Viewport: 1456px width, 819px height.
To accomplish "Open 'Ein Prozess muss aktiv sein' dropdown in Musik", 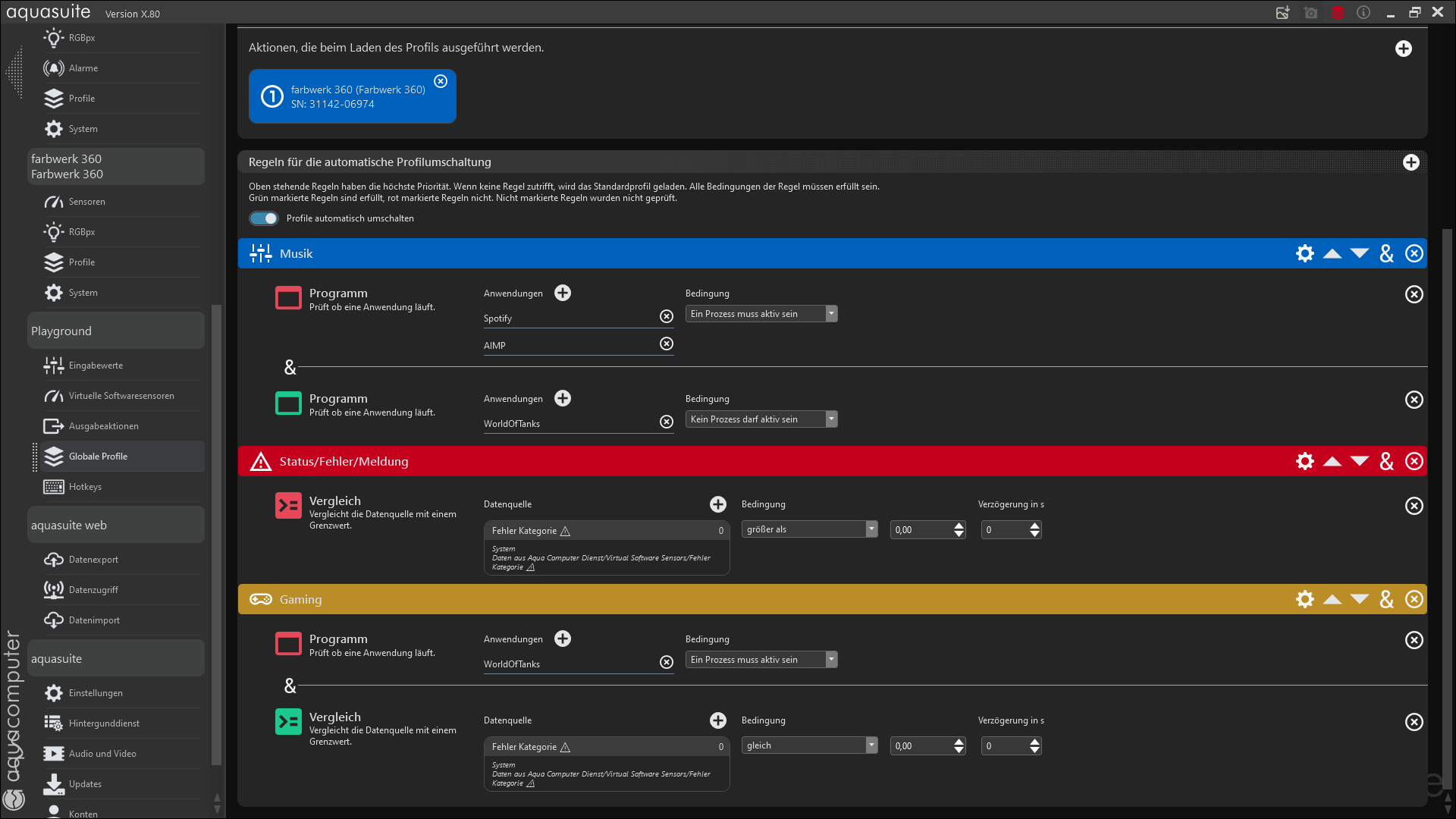I will (x=761, y=314).
